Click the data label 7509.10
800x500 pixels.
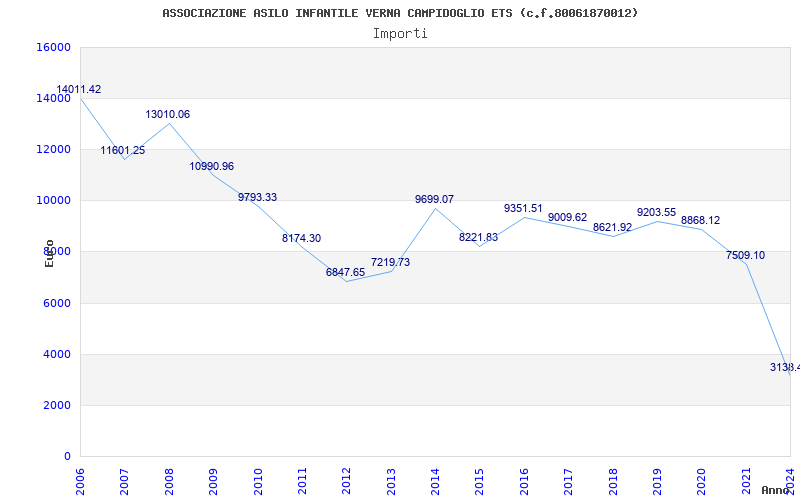click(745, 256)
